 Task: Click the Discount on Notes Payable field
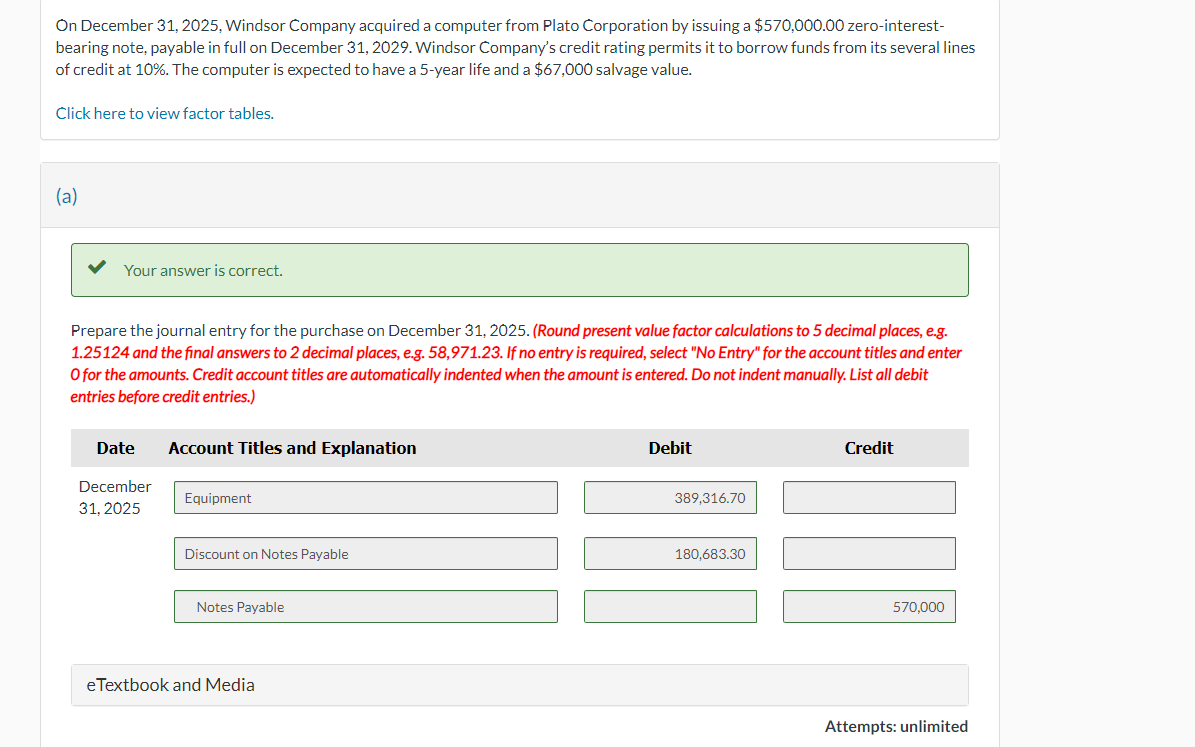pyautogui.click(x=366, y=554)
